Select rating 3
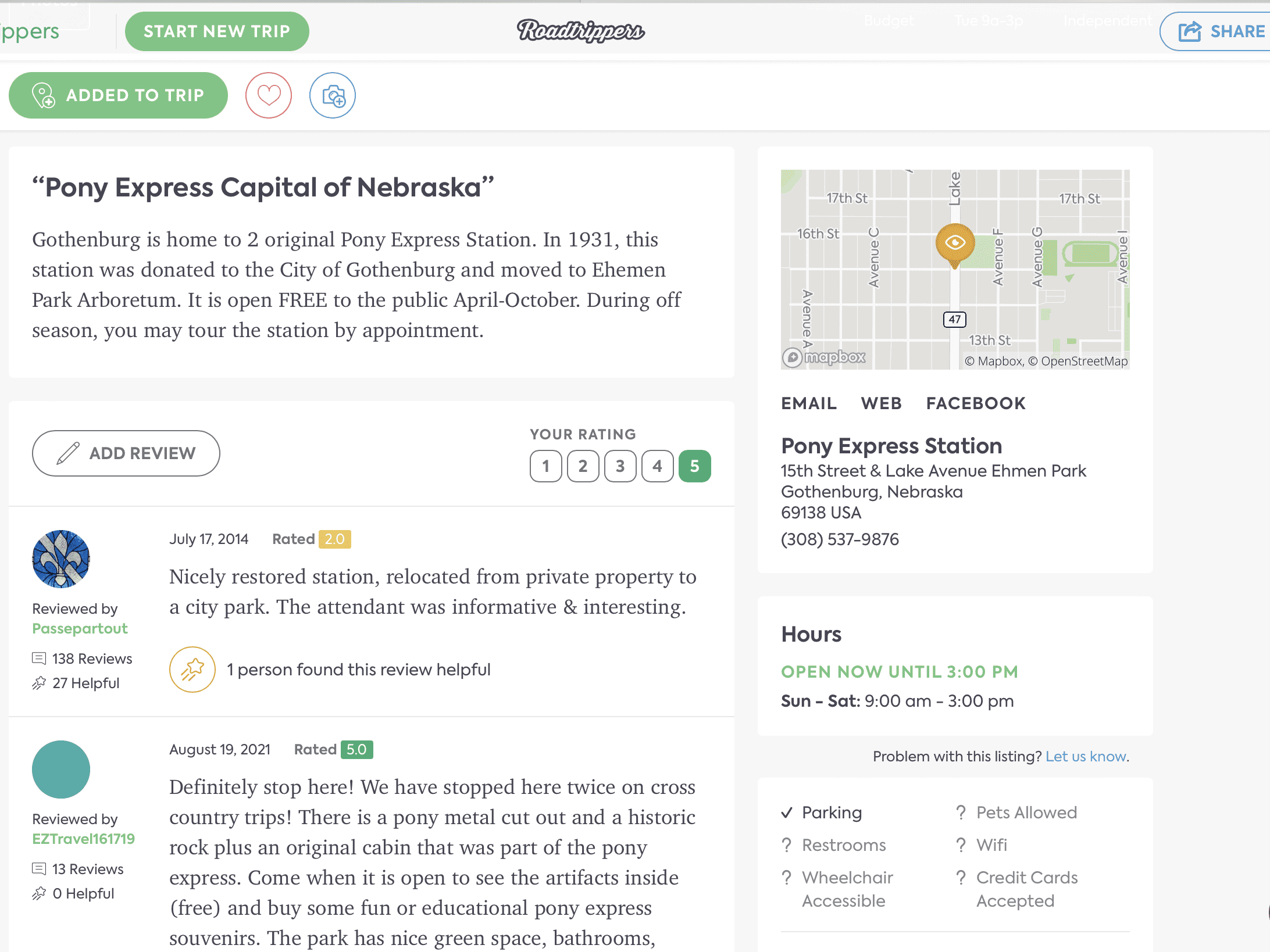Image resolution: width=1270 pixels, height=952 pixels. coord(620,466)
